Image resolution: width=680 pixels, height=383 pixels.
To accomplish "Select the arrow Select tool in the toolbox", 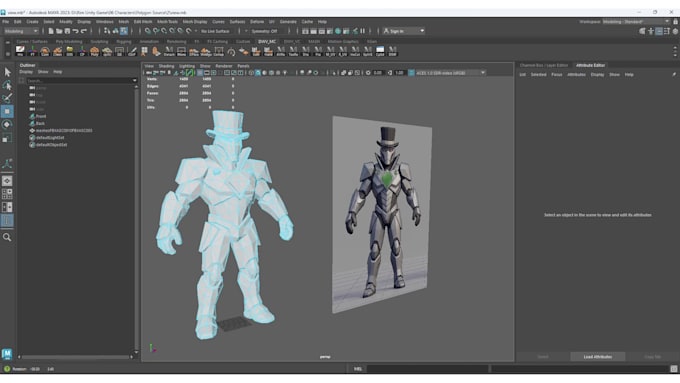I will click(x=7, y=72).
